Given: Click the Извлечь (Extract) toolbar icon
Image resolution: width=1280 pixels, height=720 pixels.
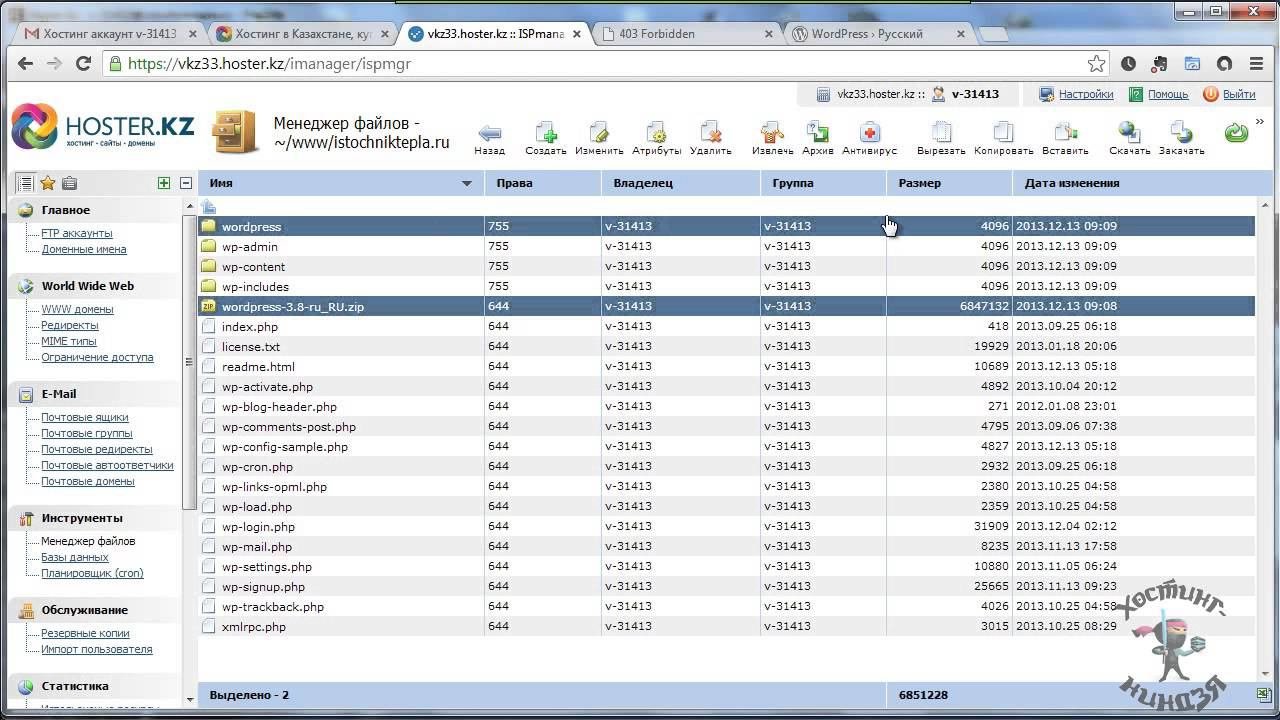Looking at the screenshot, I should tap(772, 134).
